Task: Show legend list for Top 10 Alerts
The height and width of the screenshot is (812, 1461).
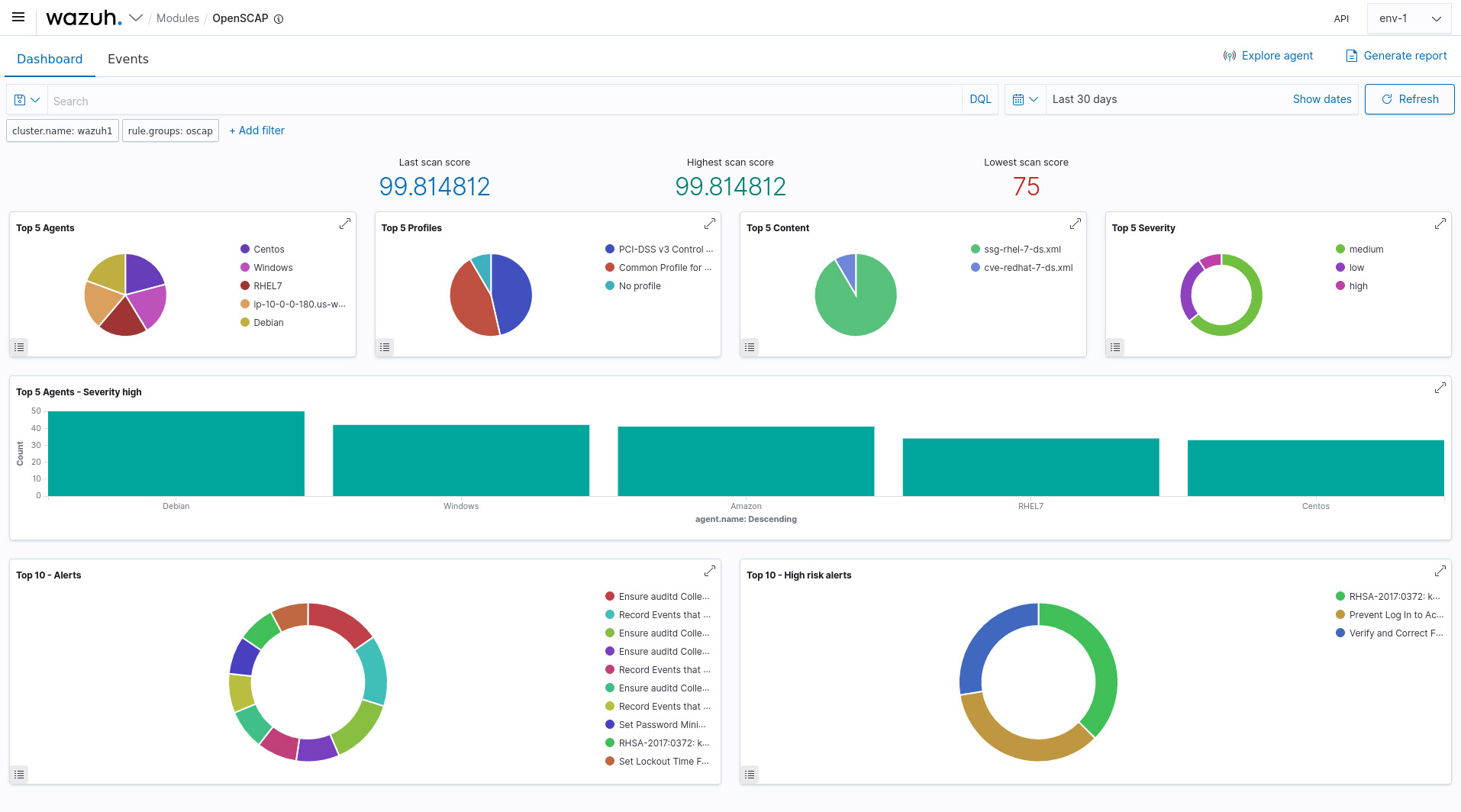Action: pos(20,775)
